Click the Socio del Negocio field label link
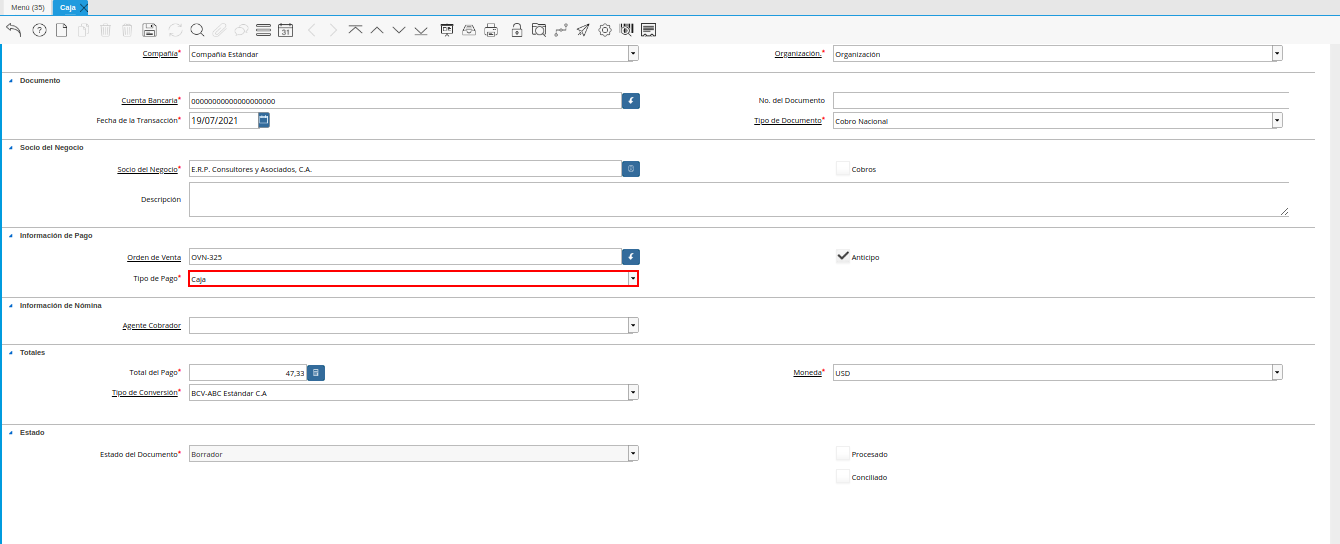 click(x=147, y=169)
